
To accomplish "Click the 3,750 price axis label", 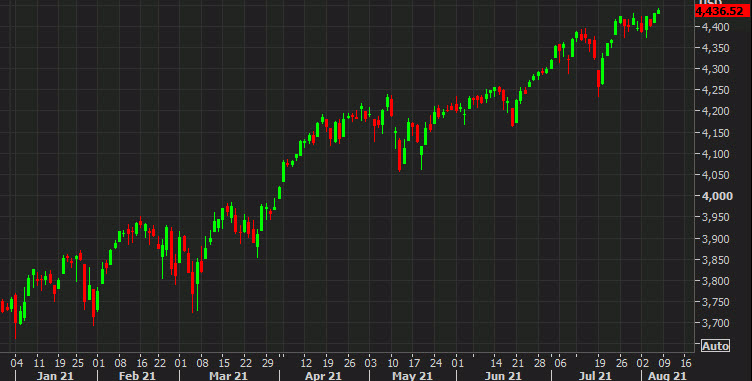I will click(x=717, y=302).
